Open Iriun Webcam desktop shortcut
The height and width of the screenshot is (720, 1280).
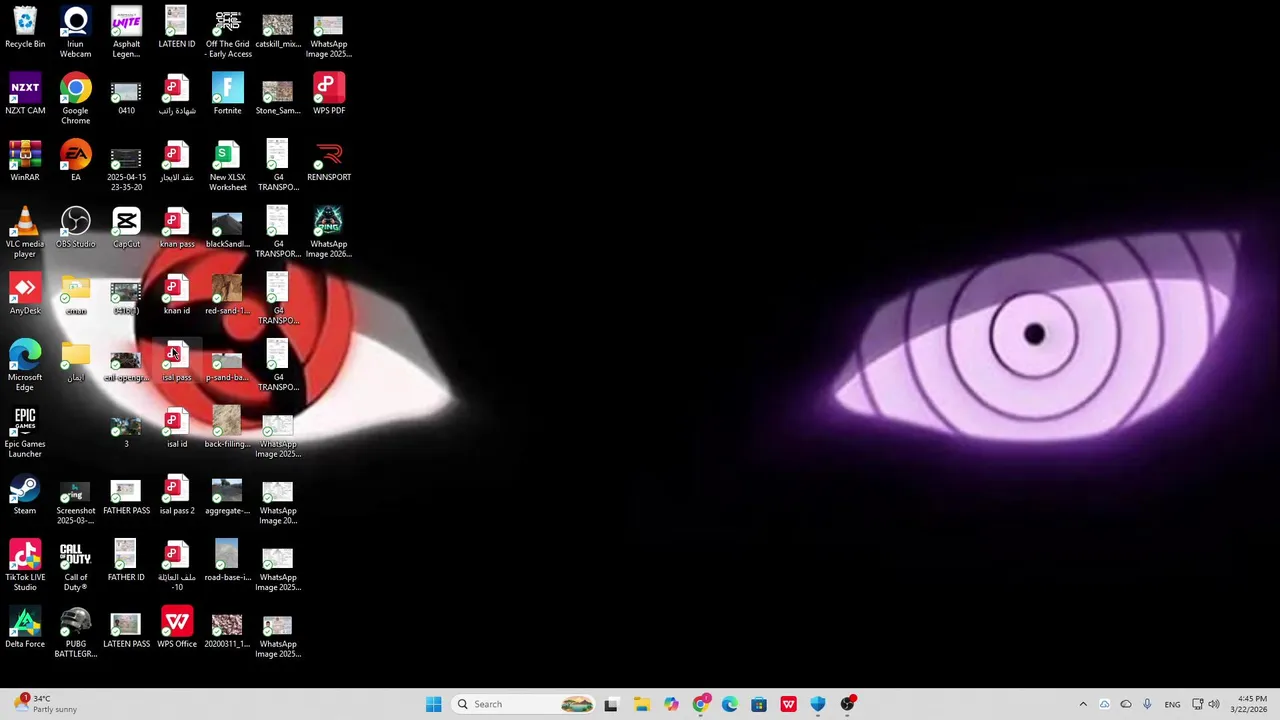[75, 32]
